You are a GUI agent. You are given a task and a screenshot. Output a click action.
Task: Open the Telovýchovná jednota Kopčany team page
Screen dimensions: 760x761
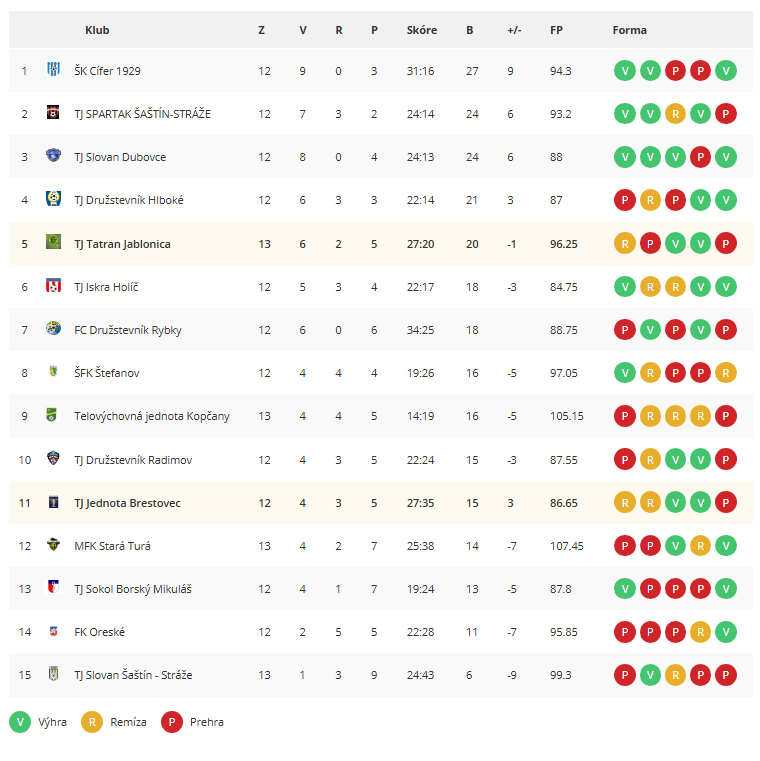tap(152, 416)
